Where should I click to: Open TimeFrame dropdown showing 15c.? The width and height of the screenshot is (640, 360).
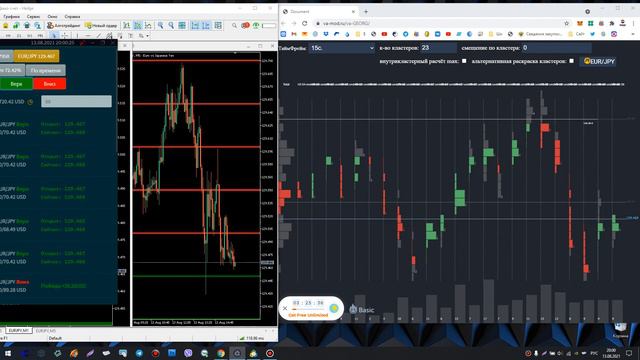[342, 48]
